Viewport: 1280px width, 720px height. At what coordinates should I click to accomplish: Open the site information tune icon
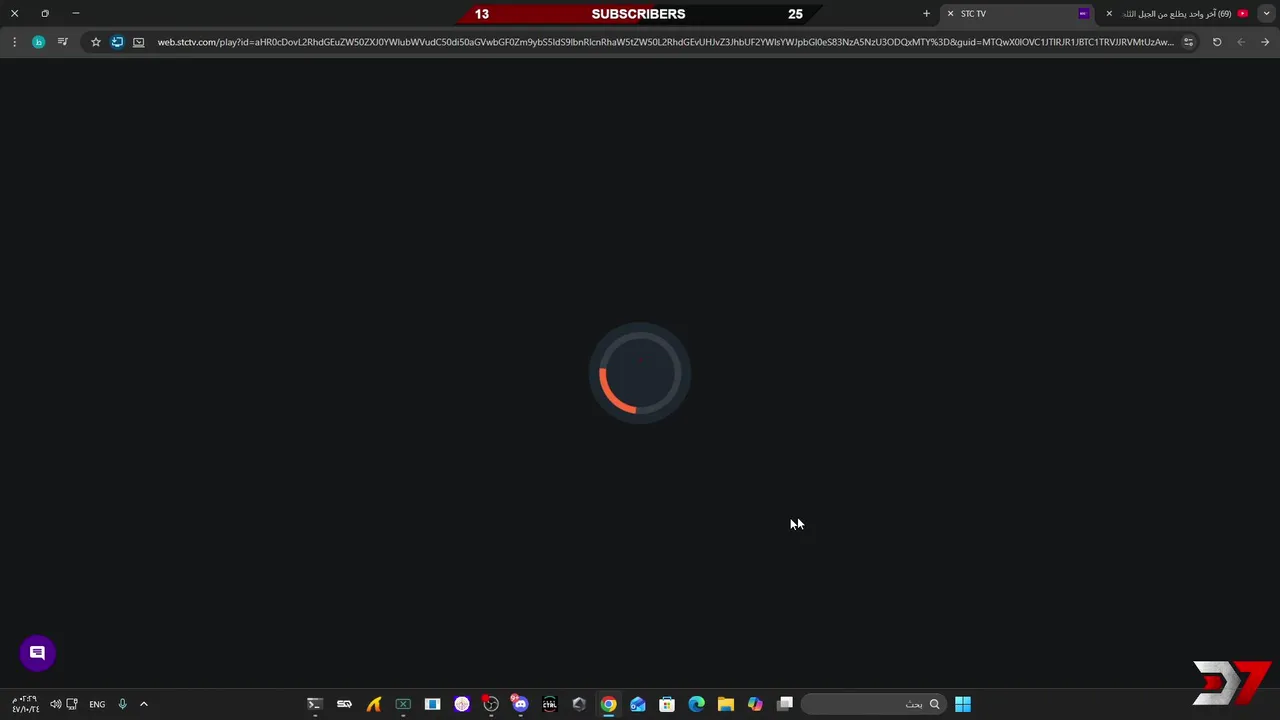pos(1188,42)
